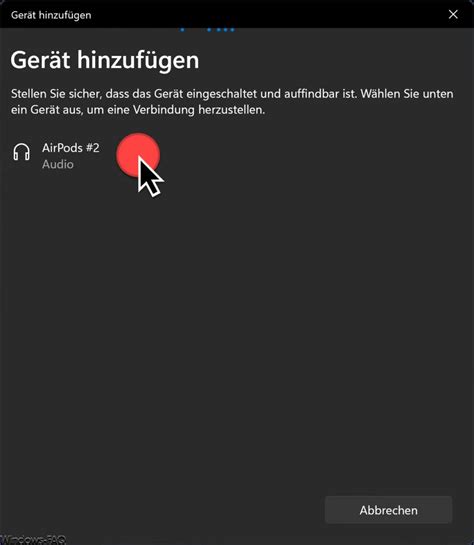Click the text Verbindung herzustellen

coord(199,110)
